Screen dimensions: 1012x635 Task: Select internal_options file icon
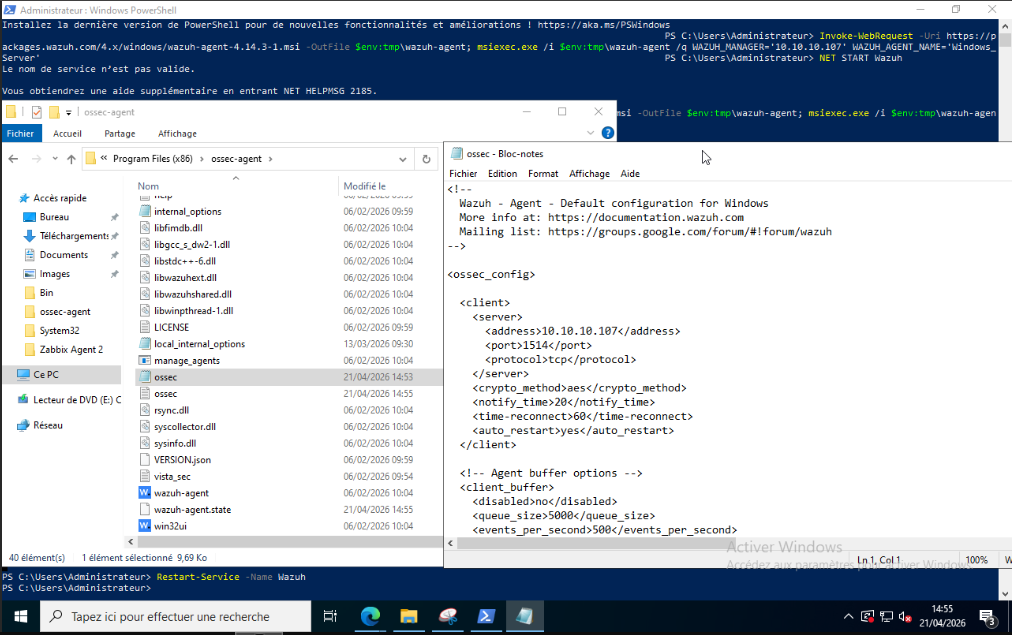[145, 211]
